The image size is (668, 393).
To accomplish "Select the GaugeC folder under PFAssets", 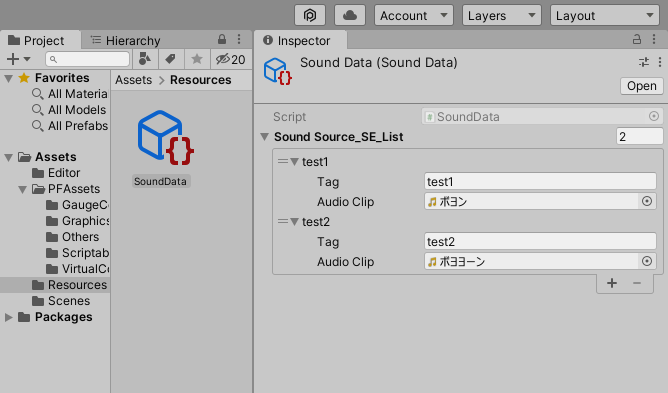I will click(77, 205).
